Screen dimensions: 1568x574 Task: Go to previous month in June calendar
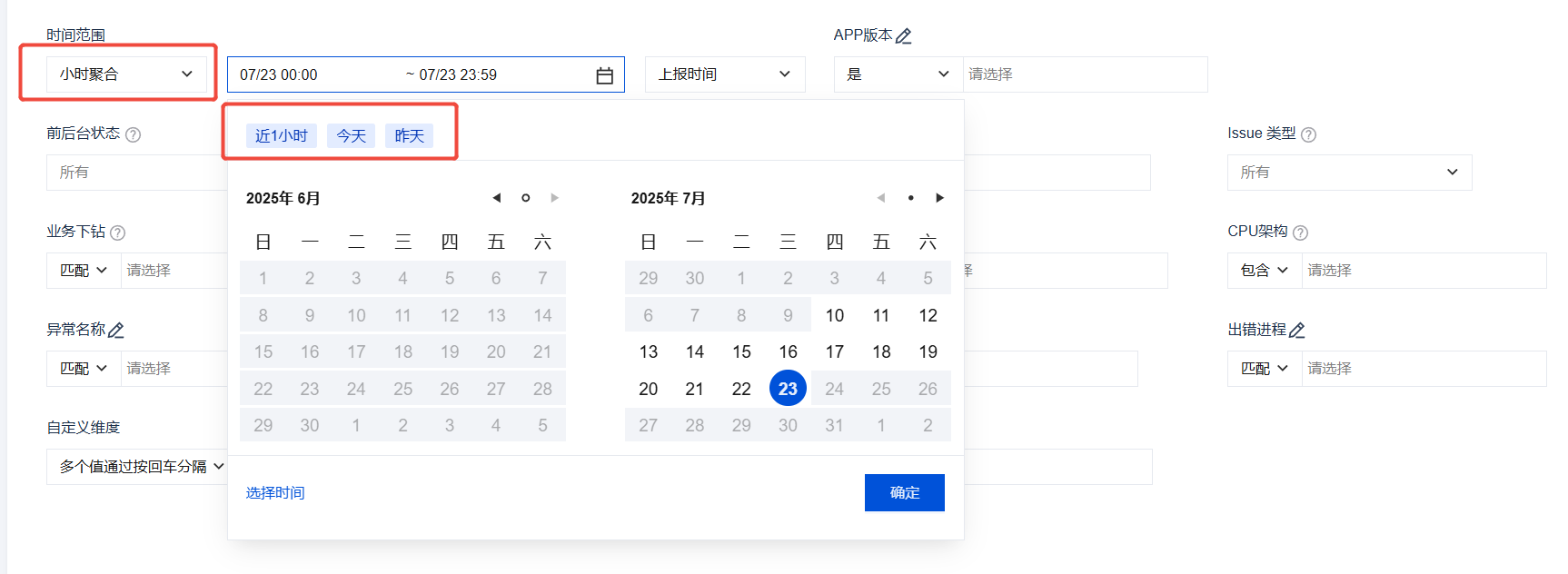pos(496,198)
